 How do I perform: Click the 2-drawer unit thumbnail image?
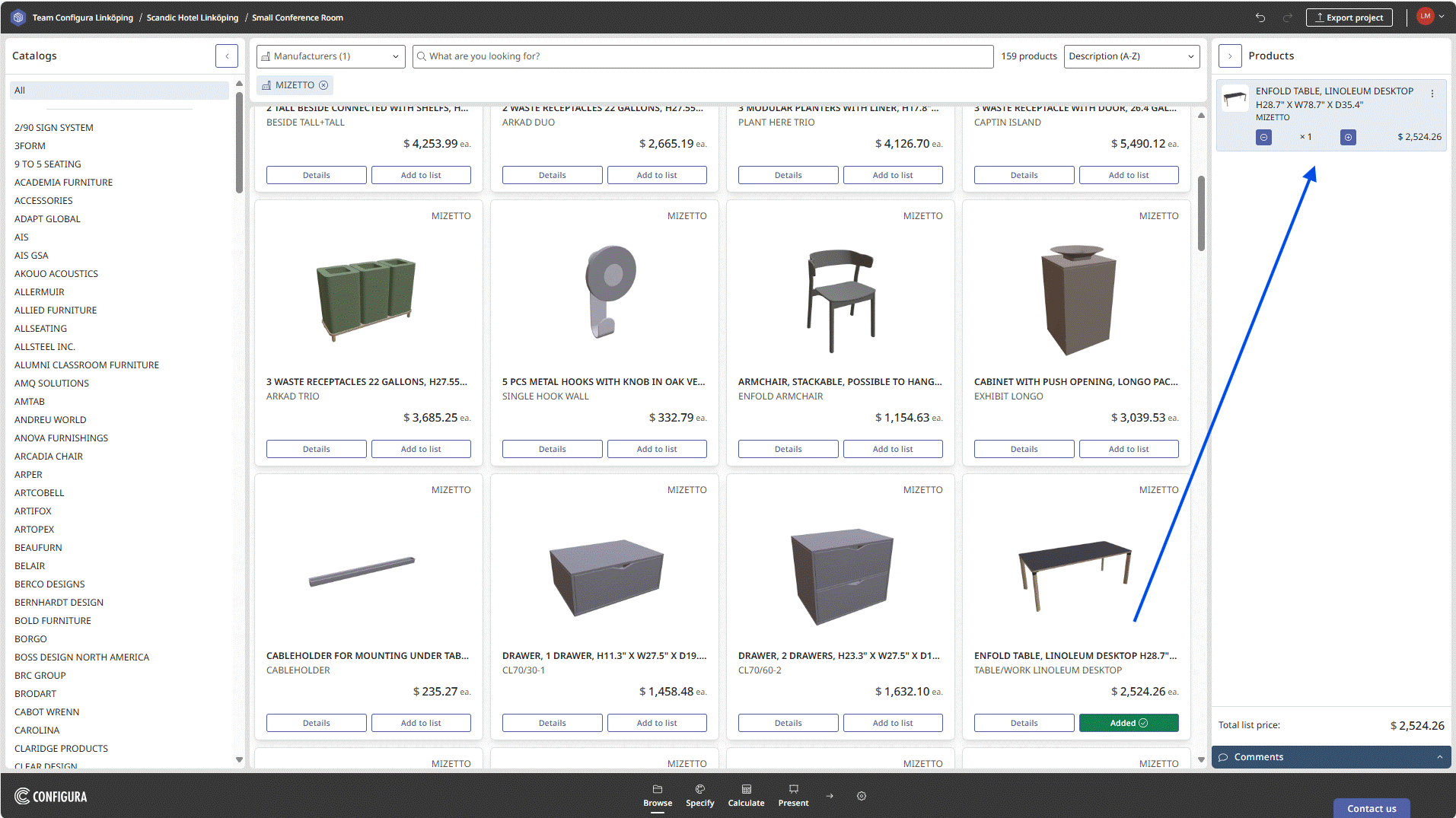point(841,576)
